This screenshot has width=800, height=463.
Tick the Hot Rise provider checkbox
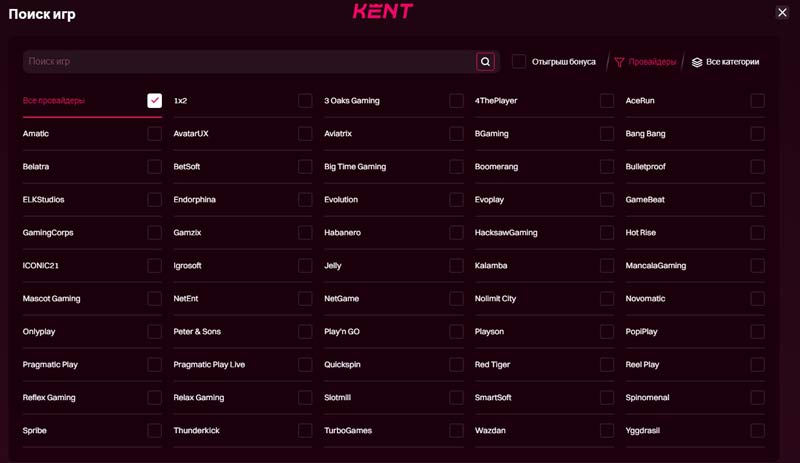[x=758, y=233]
